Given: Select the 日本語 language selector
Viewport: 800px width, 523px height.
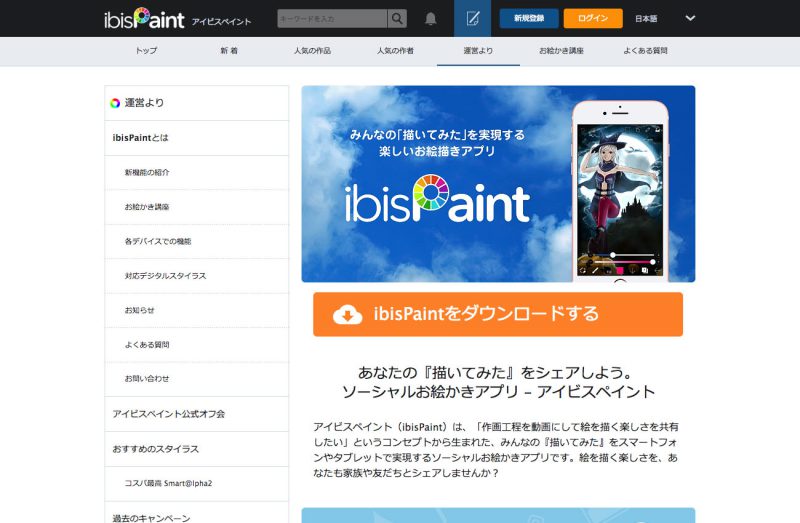Looking at the screenshot, I should 646,19.
